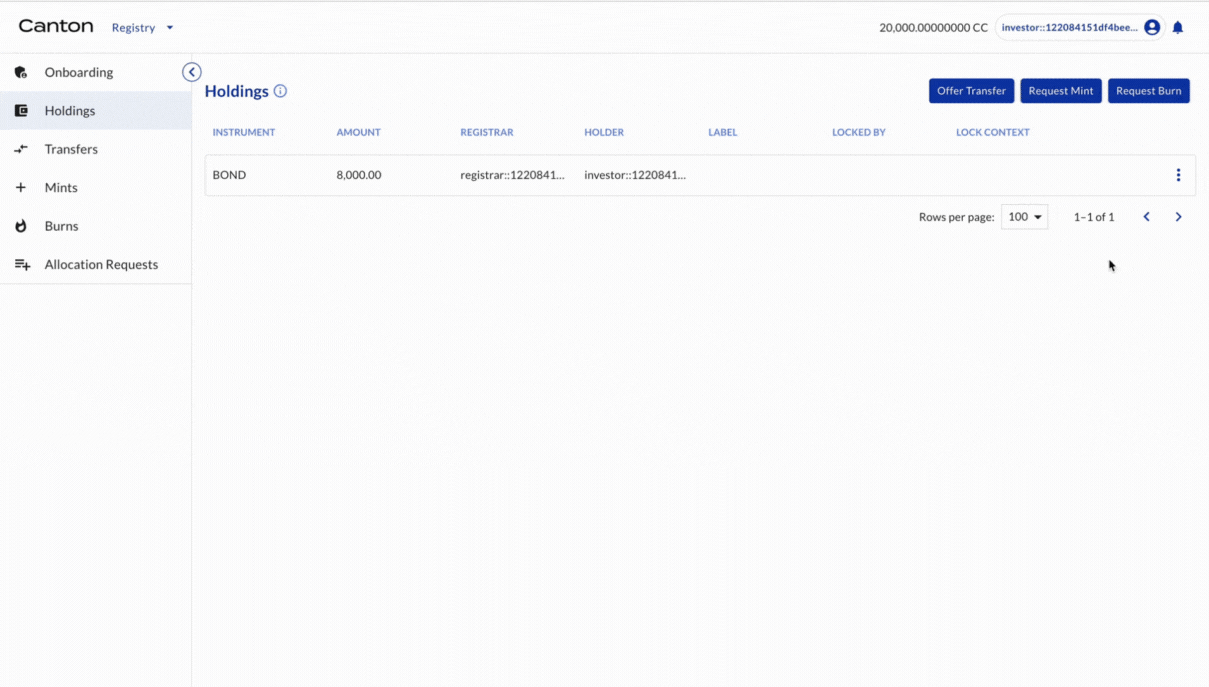Click the Burns flame icon

coord(21,226)
